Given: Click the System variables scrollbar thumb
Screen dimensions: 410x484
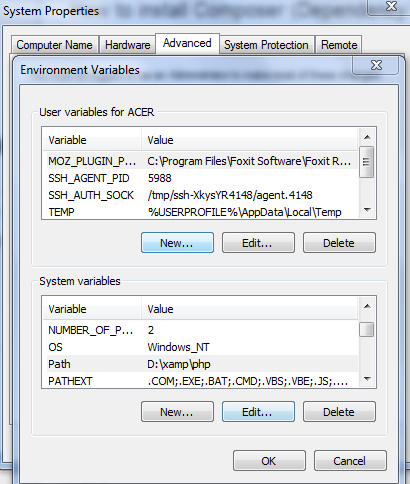Looking at the screenshot, I should [367, 330].
